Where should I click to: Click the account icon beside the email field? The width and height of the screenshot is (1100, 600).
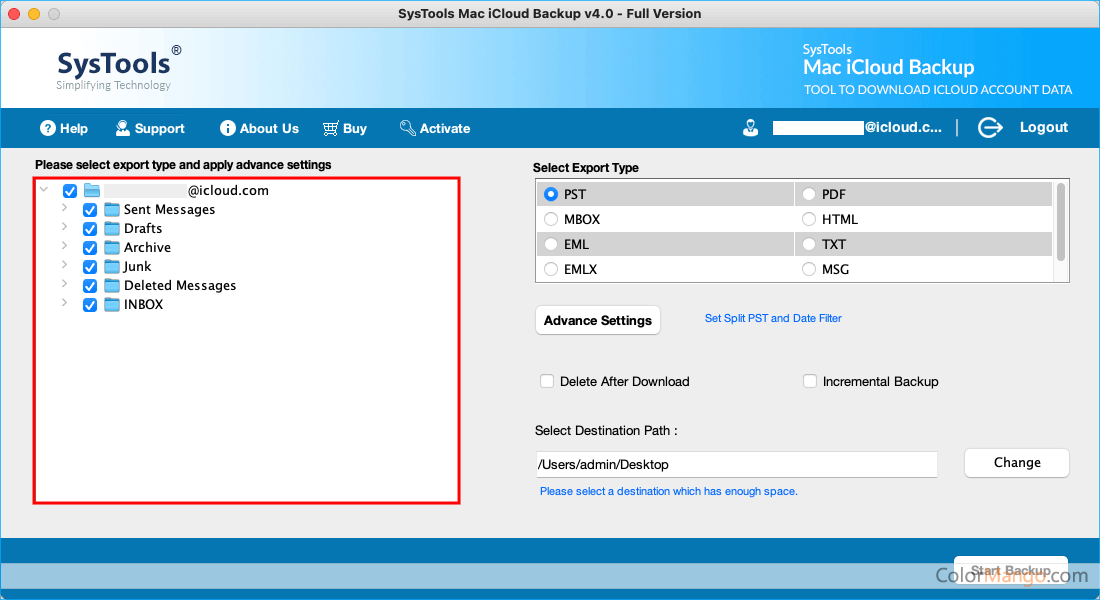(751, 127)
